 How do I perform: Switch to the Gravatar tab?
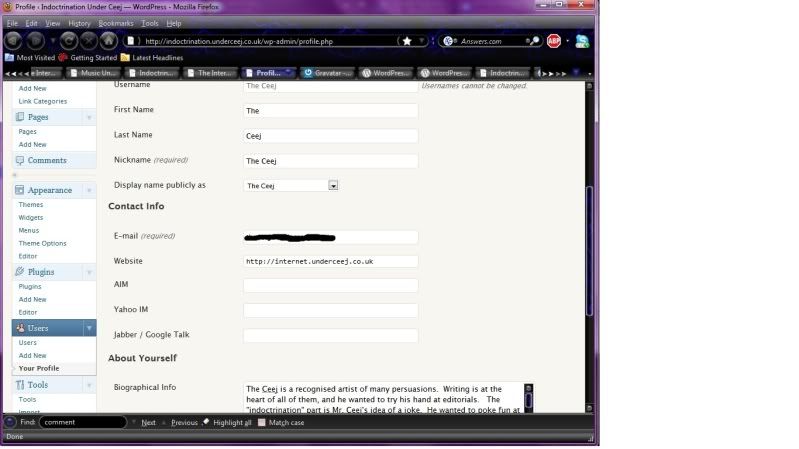(x=328, y=73)
